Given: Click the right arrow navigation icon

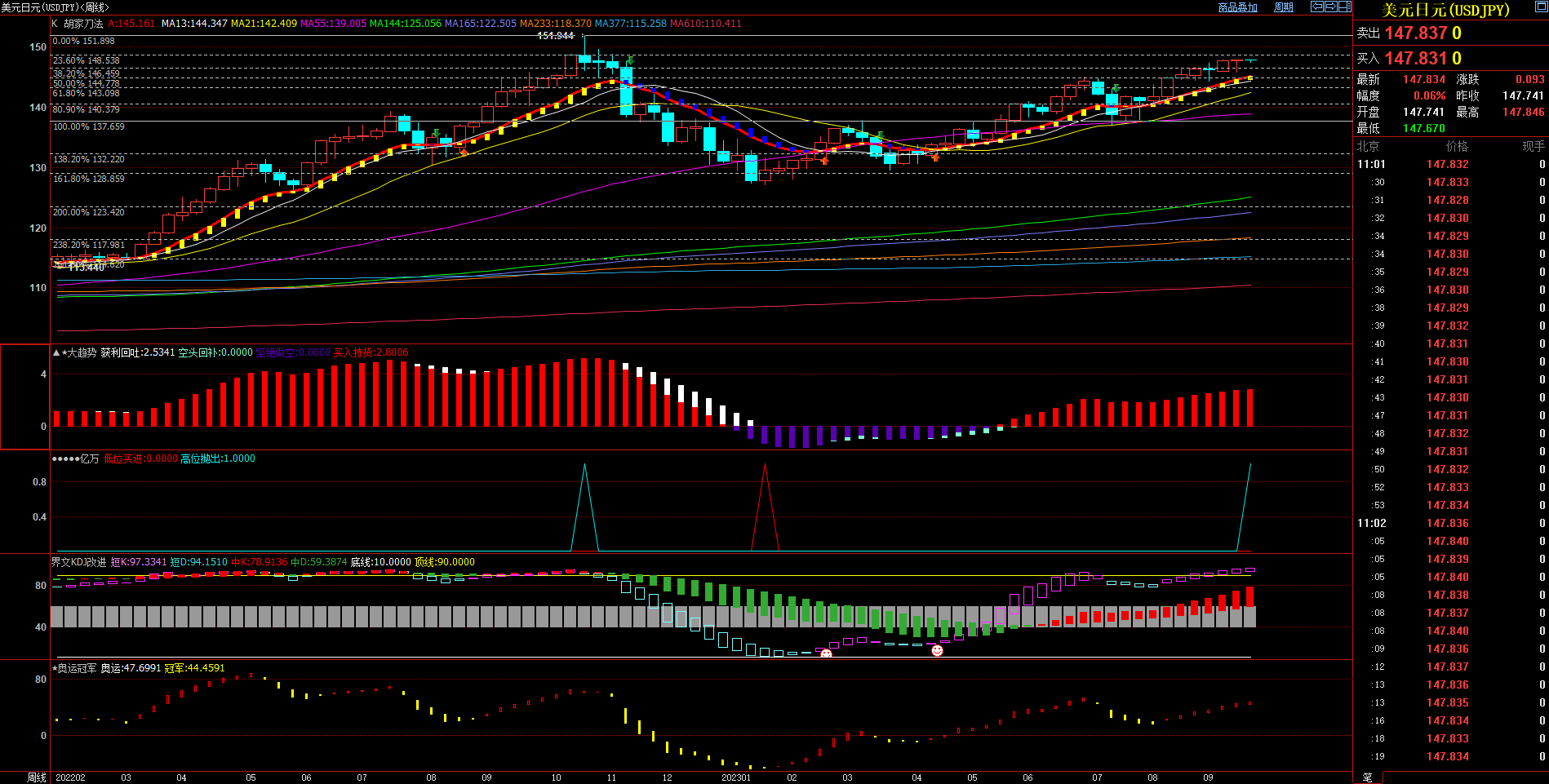Looking at the screenshot, I should coord(1330,7).
